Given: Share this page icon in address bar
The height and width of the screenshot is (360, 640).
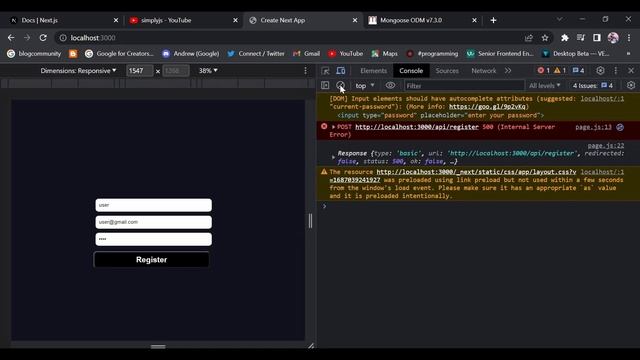Looking at the screenshot, I should point(529,38).
